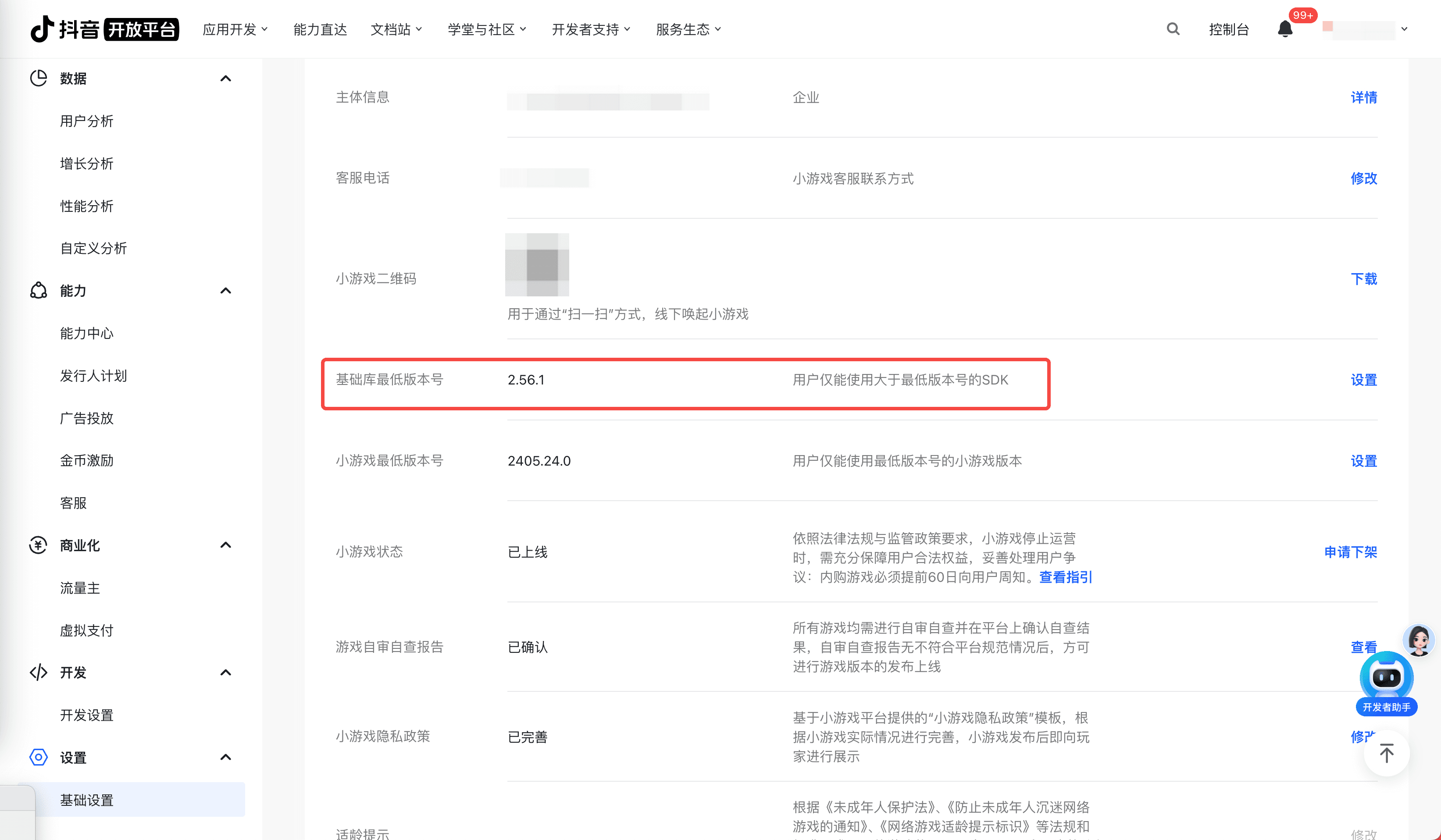This screenshot has height=840, width=1441.
Task: Open notifications via the bell icon
Action: pyautogui.click(x=1285, y=29)
